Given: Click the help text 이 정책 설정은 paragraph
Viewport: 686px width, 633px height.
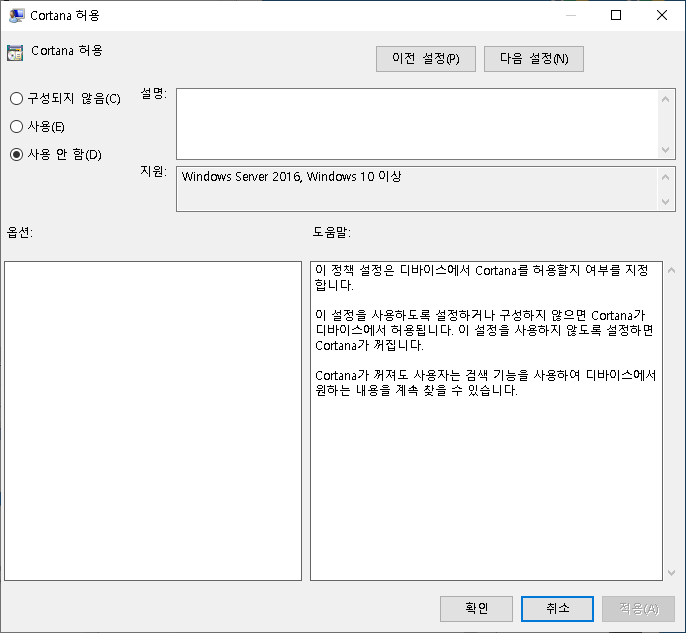Looking at the screenshot, I should click(x=481, y=278).
